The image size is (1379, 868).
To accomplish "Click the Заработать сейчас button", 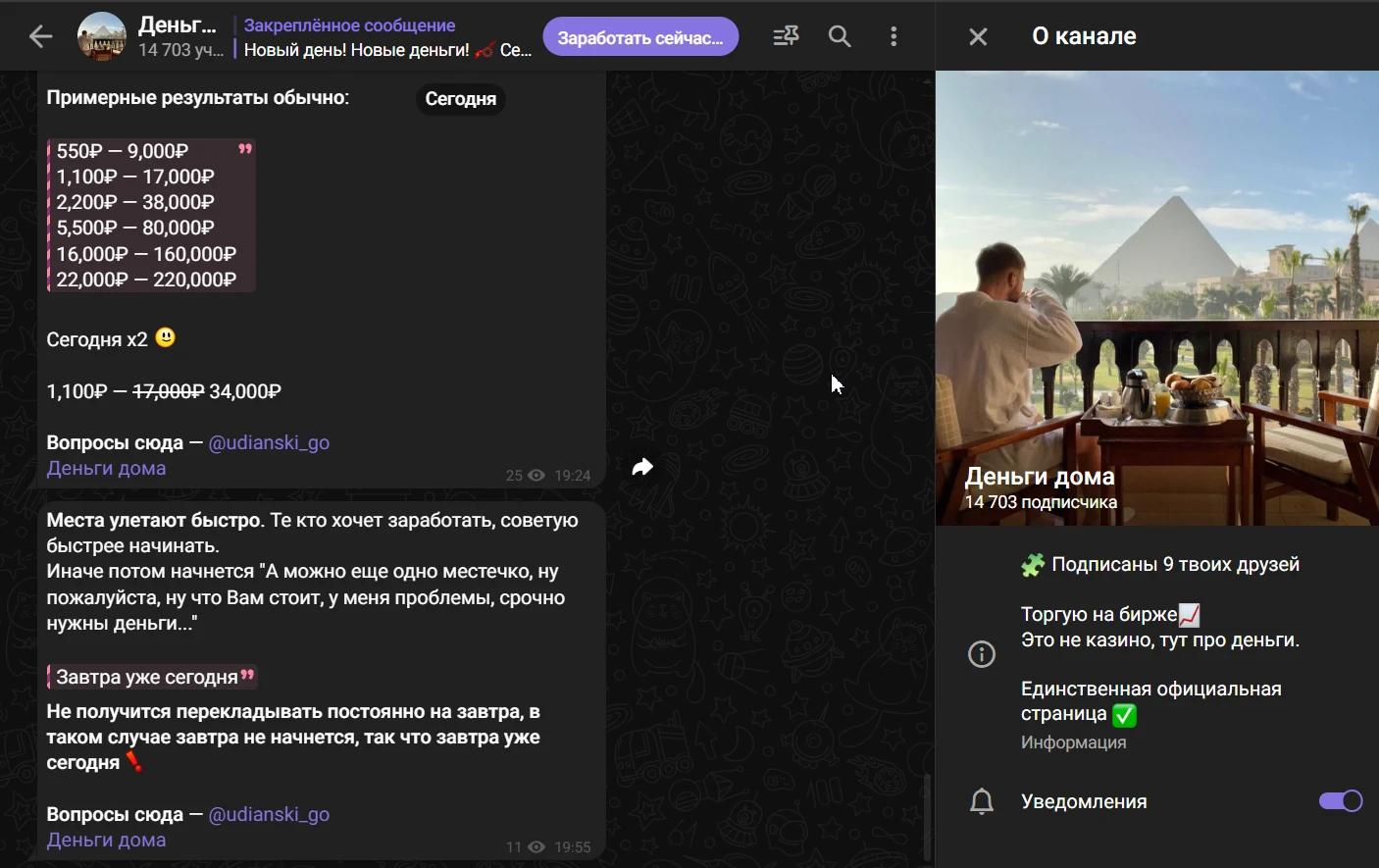I will (x=640, y=37).
